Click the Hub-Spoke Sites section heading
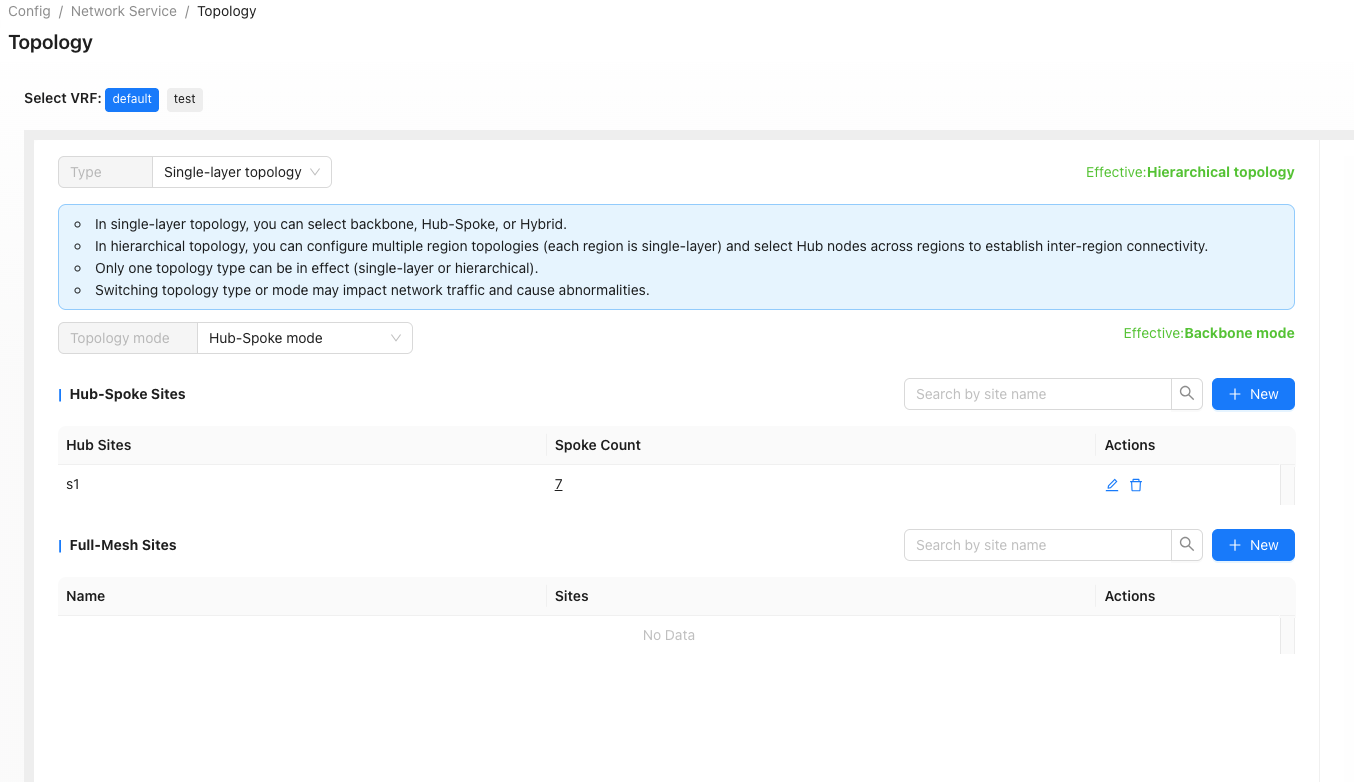1354x782 pixels. 128,394
